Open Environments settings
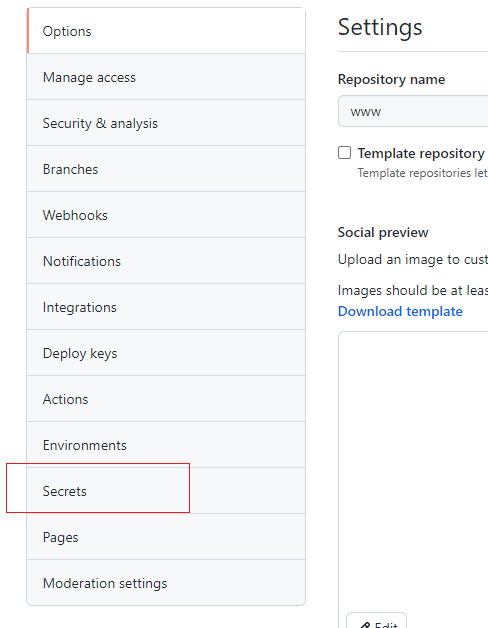 coord(166,445)
